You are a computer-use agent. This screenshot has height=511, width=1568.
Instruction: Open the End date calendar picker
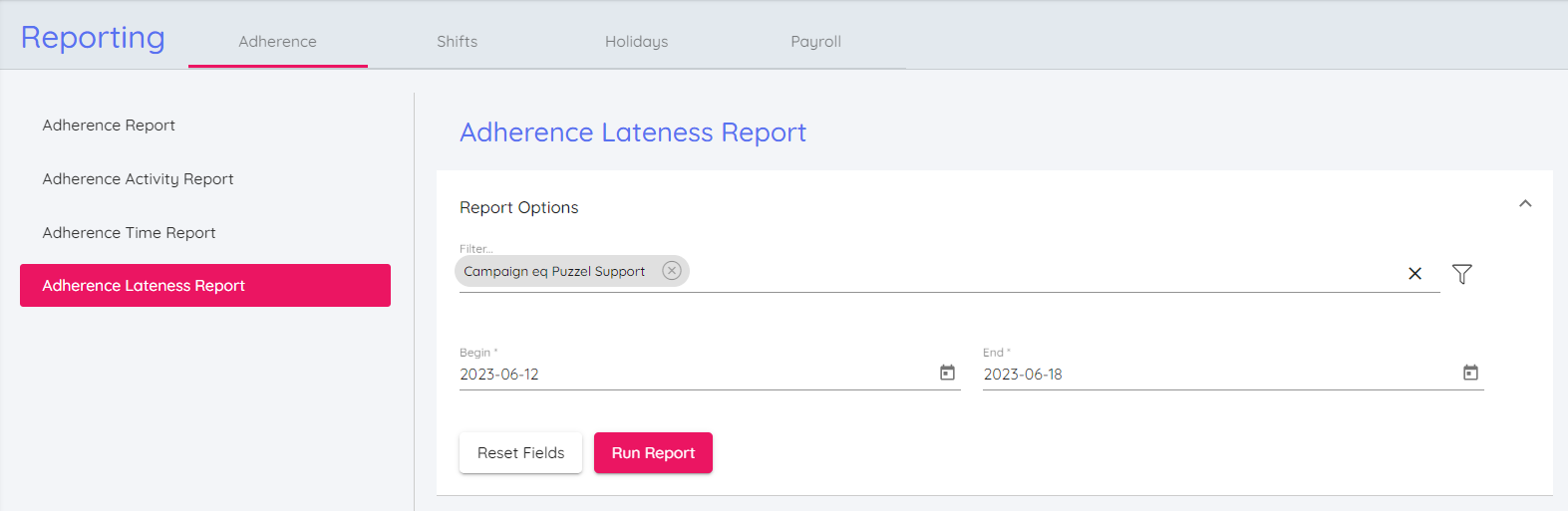click(x=1470, y=373)
